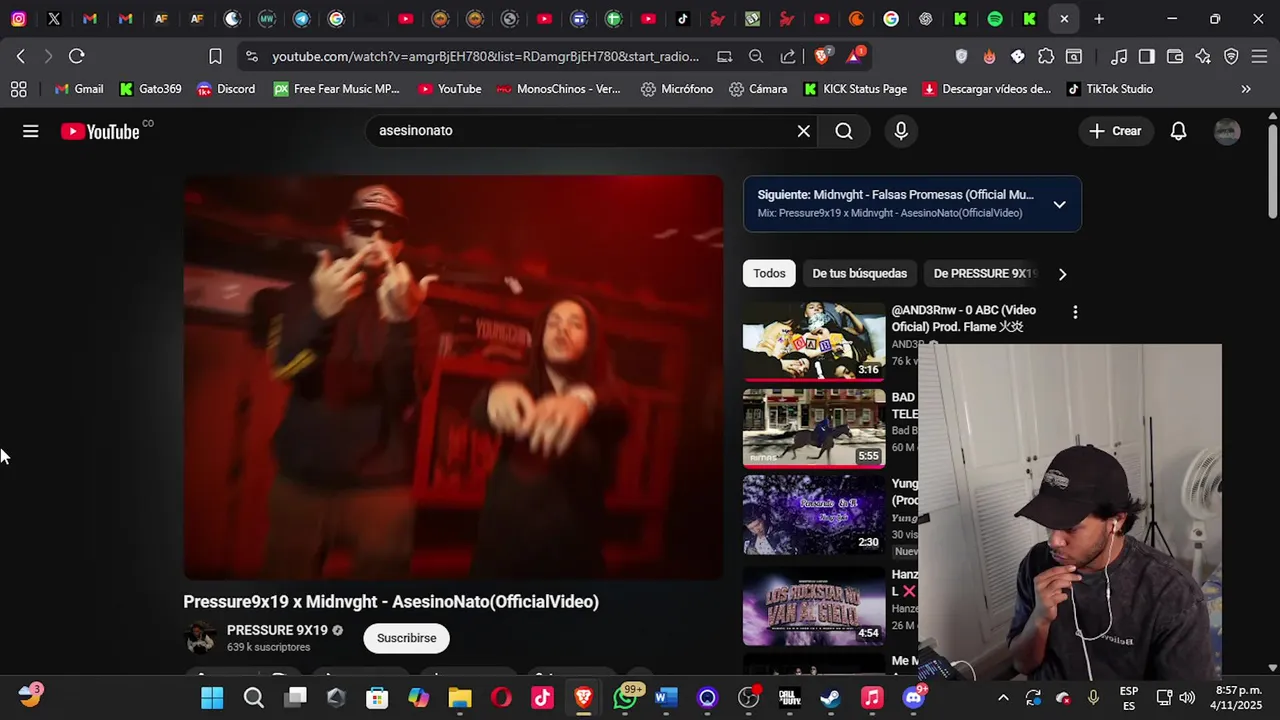Show hidden system tray icons
This screenshot has height=720, width=1280.
pos(1003,697)
